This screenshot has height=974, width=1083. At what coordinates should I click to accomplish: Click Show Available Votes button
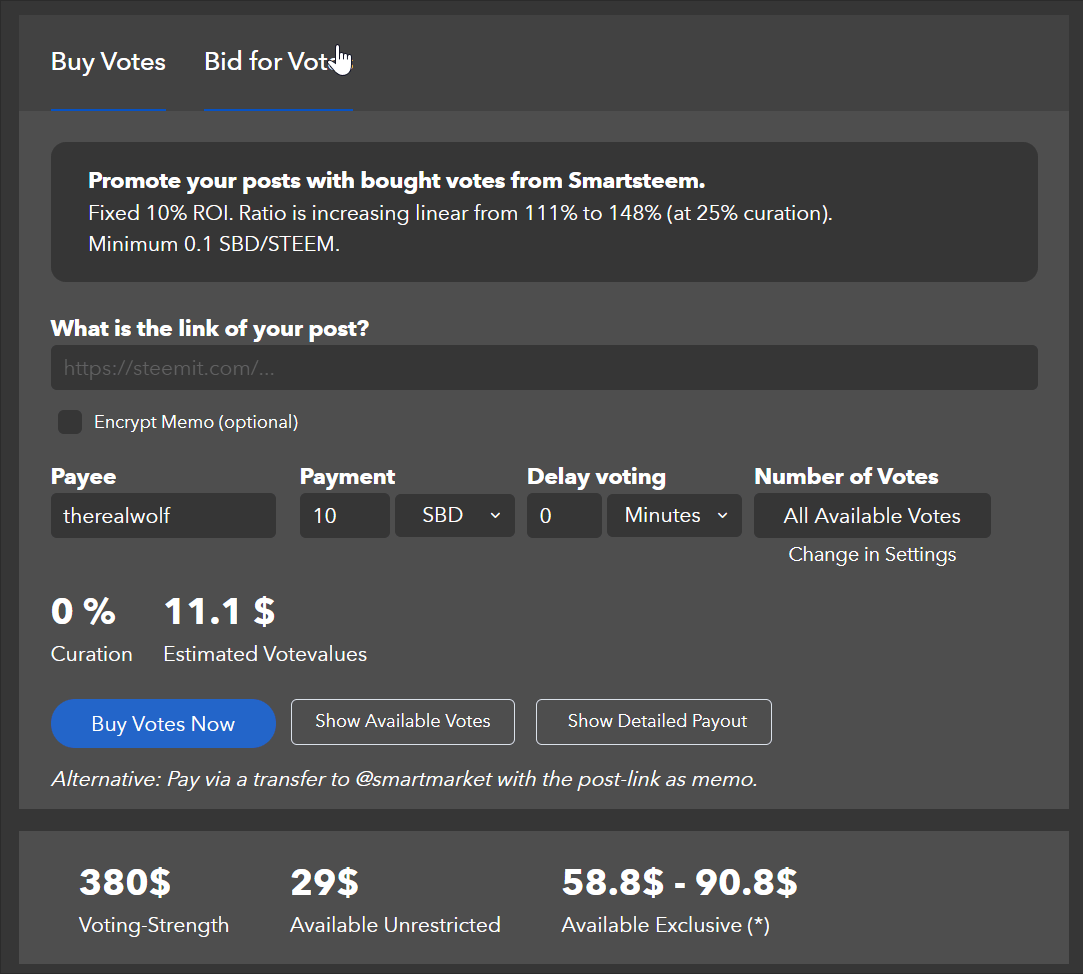tap(403, 721)
